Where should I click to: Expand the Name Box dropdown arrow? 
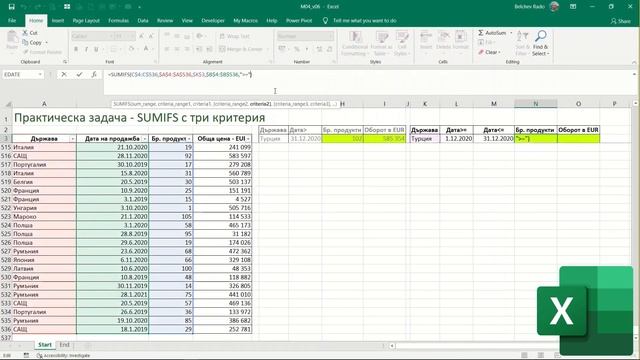tap(40, 74)
